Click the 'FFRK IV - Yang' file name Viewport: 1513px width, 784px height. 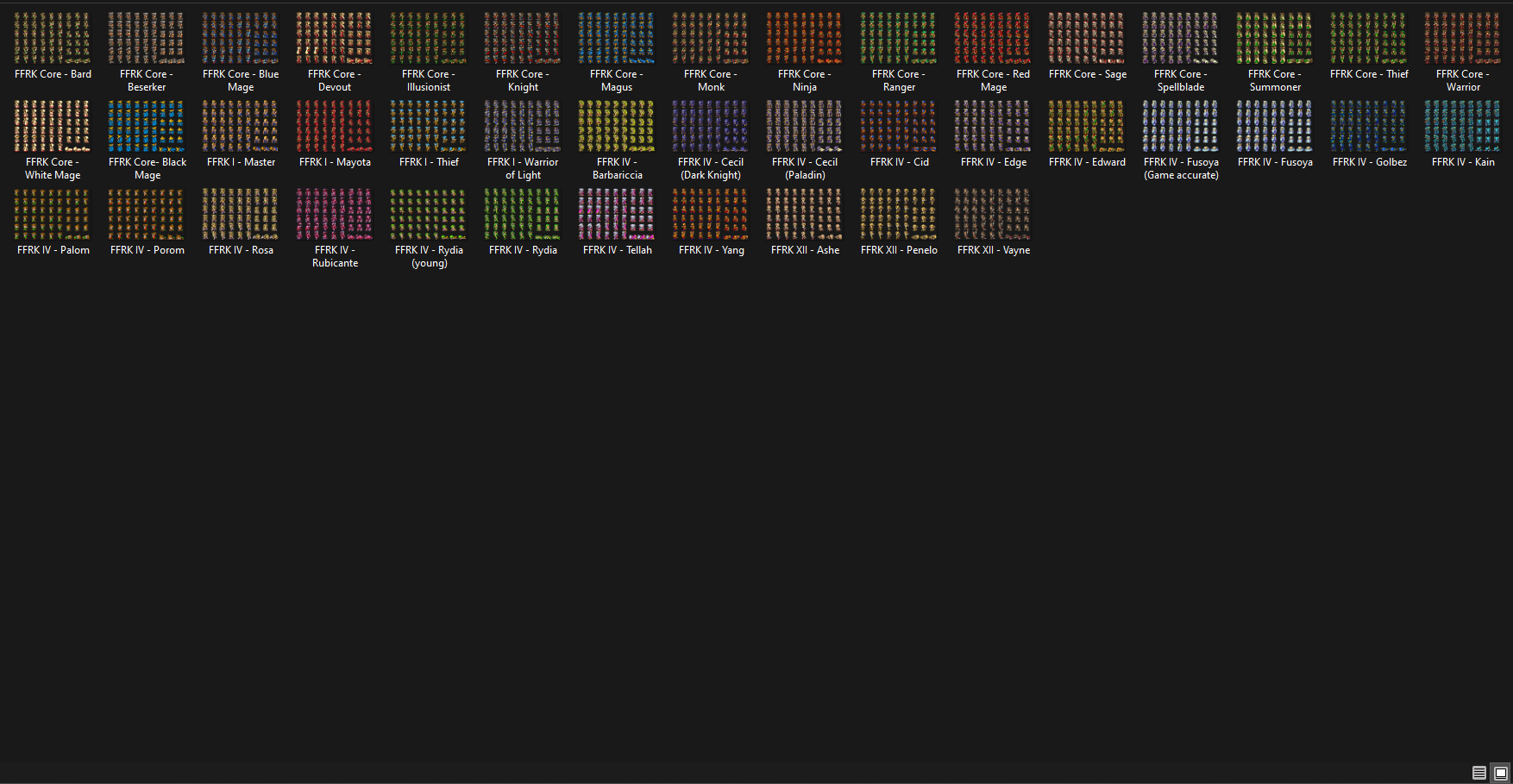[x=712, y=250]
